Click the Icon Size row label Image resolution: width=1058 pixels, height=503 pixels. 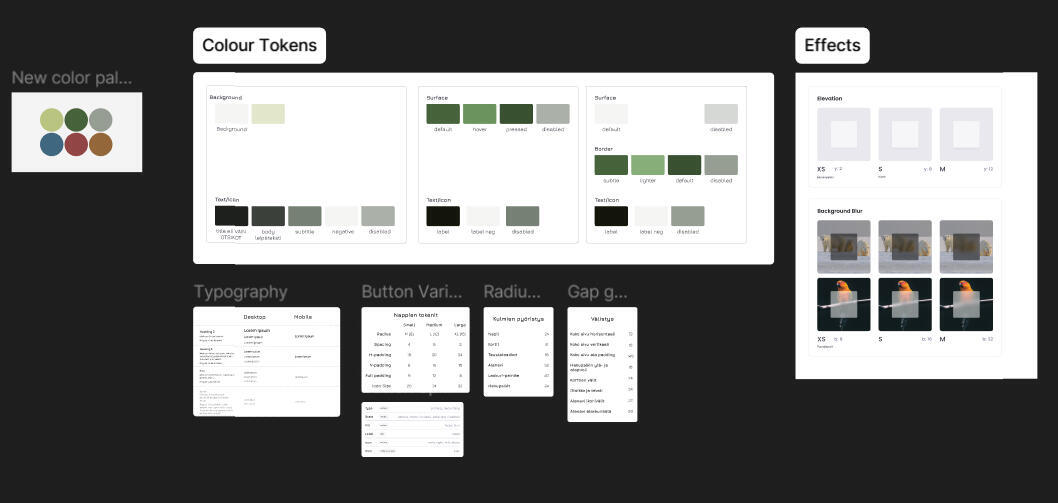(381, 386)
